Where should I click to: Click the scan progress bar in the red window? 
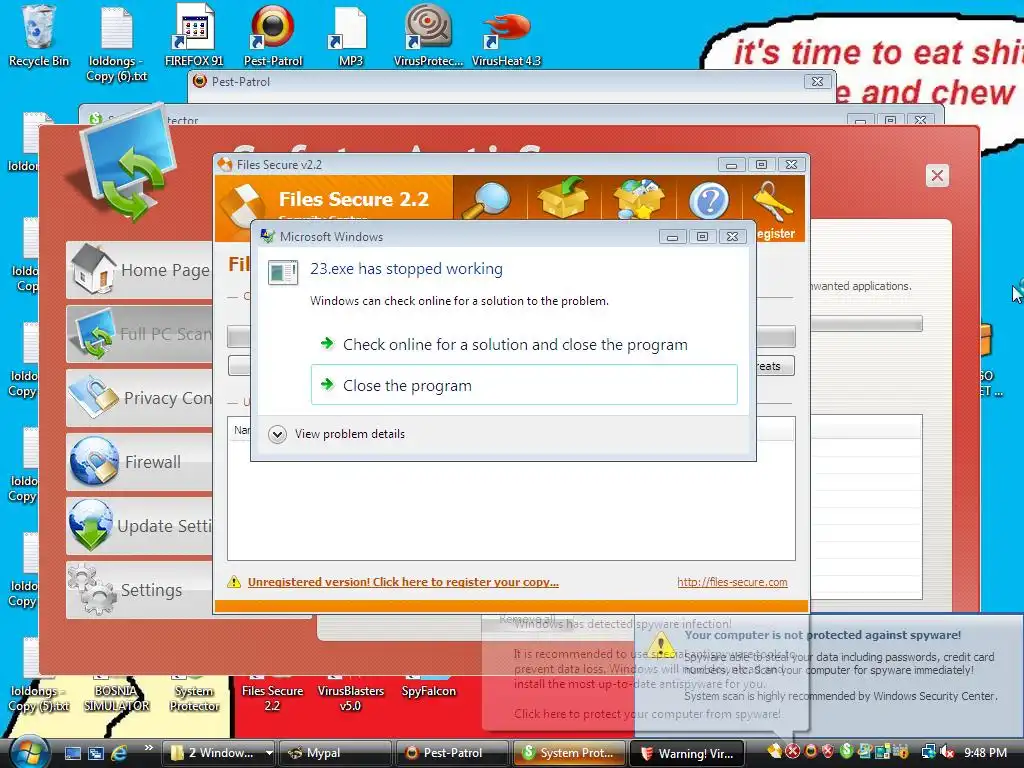pos(867,323)
